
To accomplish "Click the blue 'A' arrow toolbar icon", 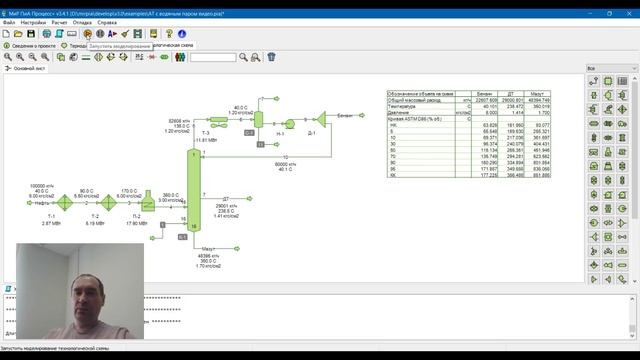I will 112,34.
